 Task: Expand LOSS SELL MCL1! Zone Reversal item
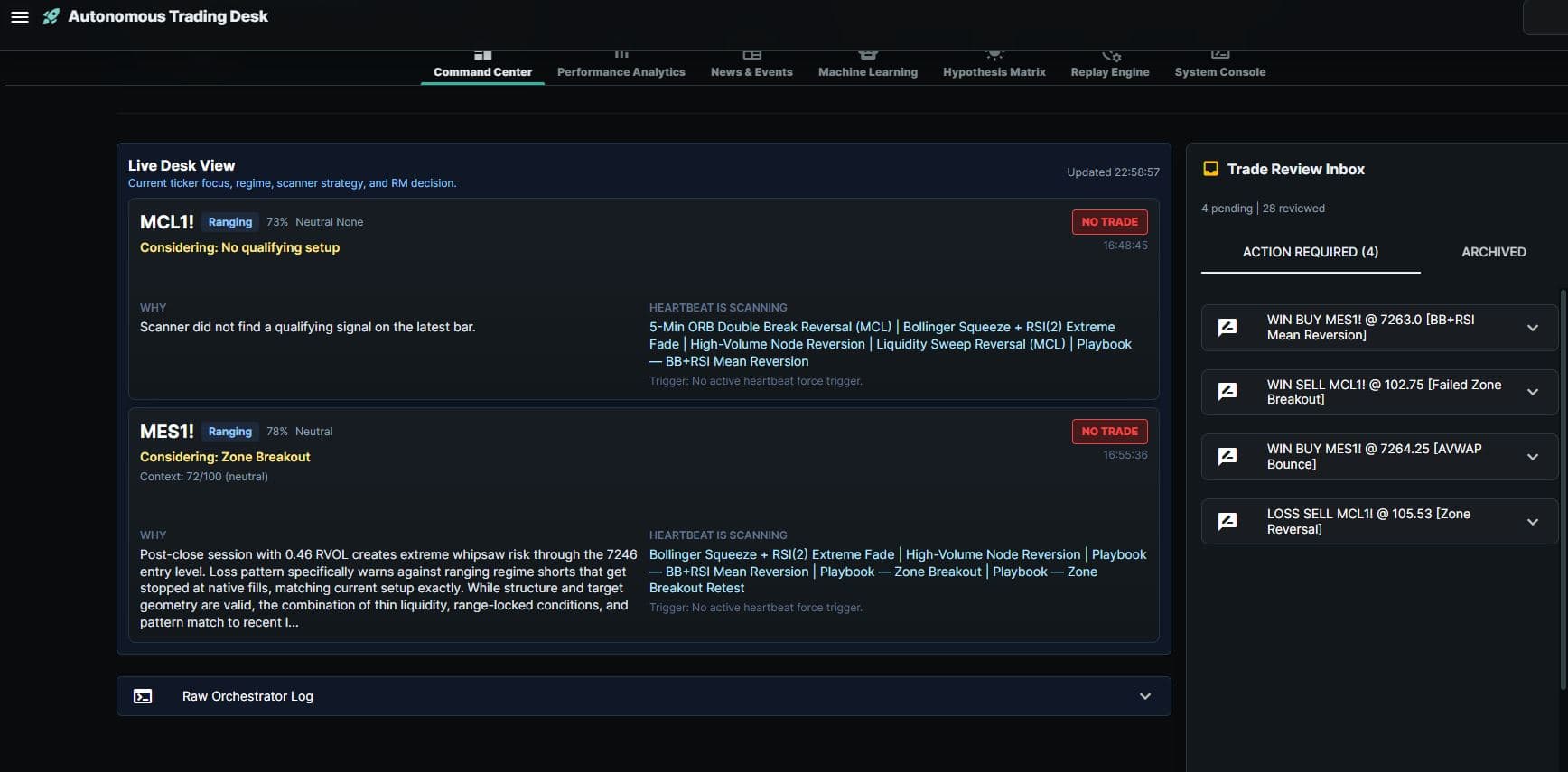coord(1533,522)
